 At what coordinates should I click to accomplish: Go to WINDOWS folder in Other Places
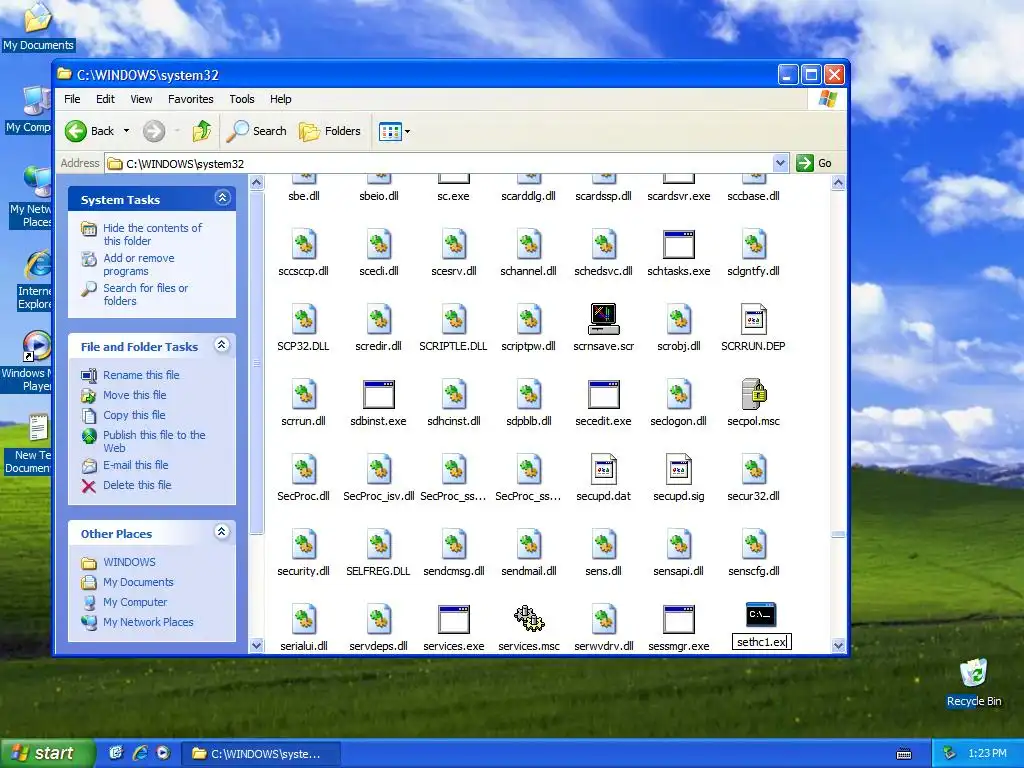[129, 562]
